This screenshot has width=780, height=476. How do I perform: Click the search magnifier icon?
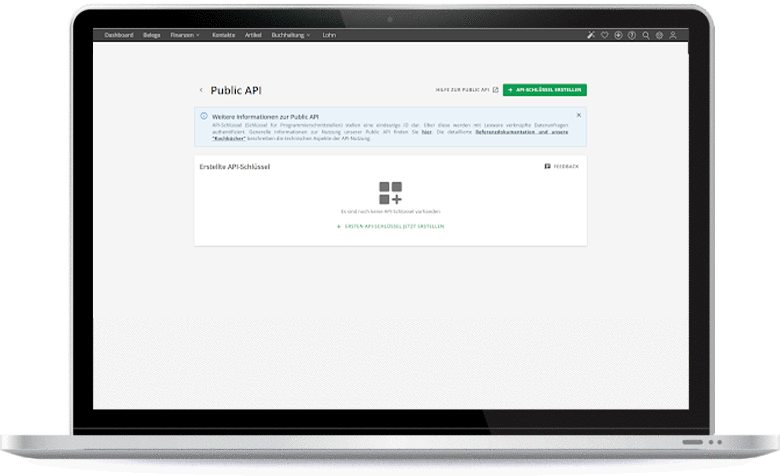point(646,35)
